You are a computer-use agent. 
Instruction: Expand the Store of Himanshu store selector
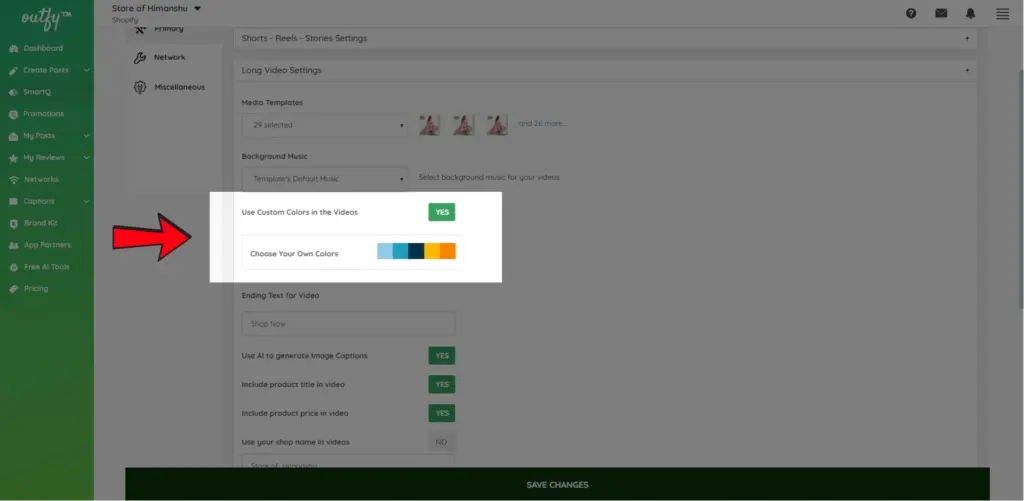(157, 9)
